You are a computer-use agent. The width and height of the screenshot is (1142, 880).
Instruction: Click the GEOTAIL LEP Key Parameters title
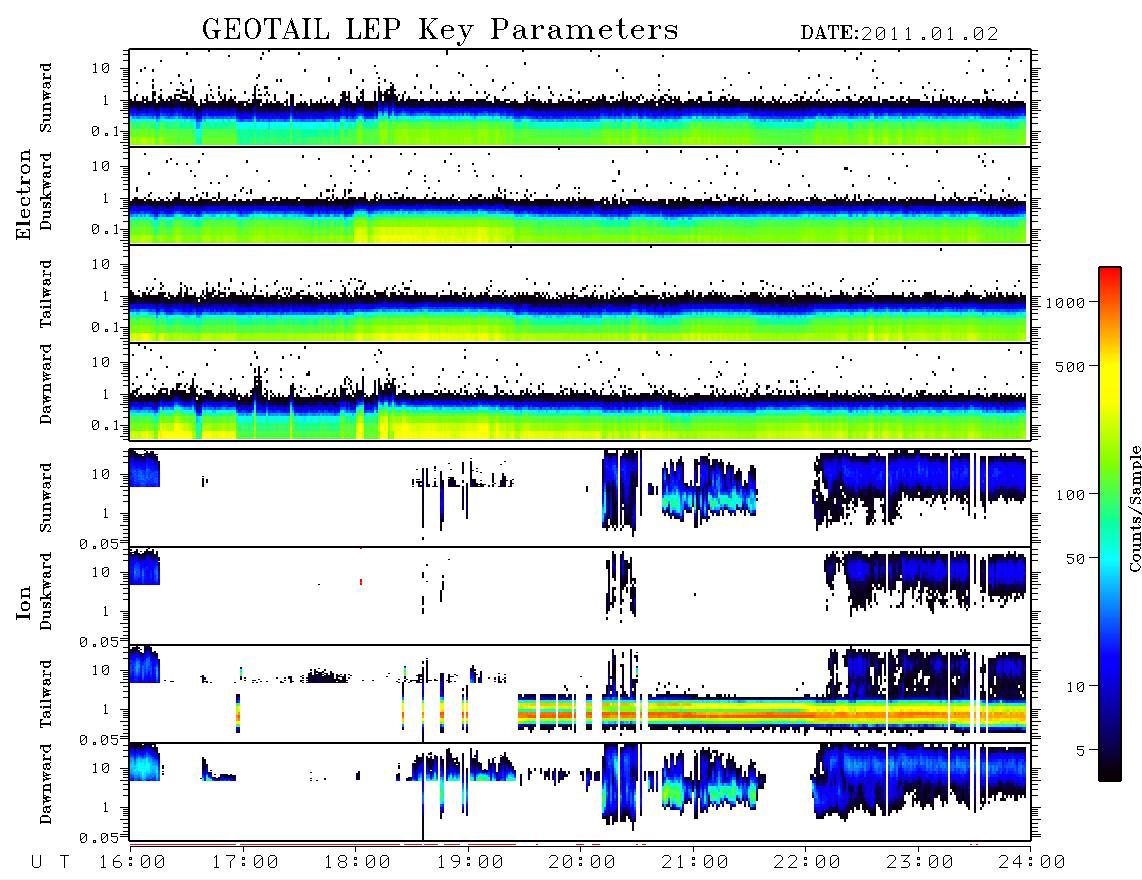(x=440, y=30)
